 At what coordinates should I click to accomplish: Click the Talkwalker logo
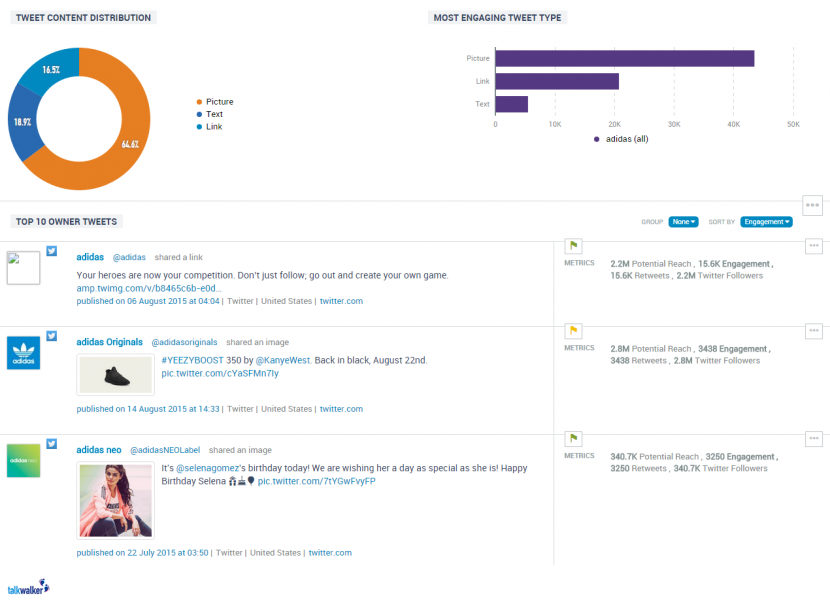28,587
